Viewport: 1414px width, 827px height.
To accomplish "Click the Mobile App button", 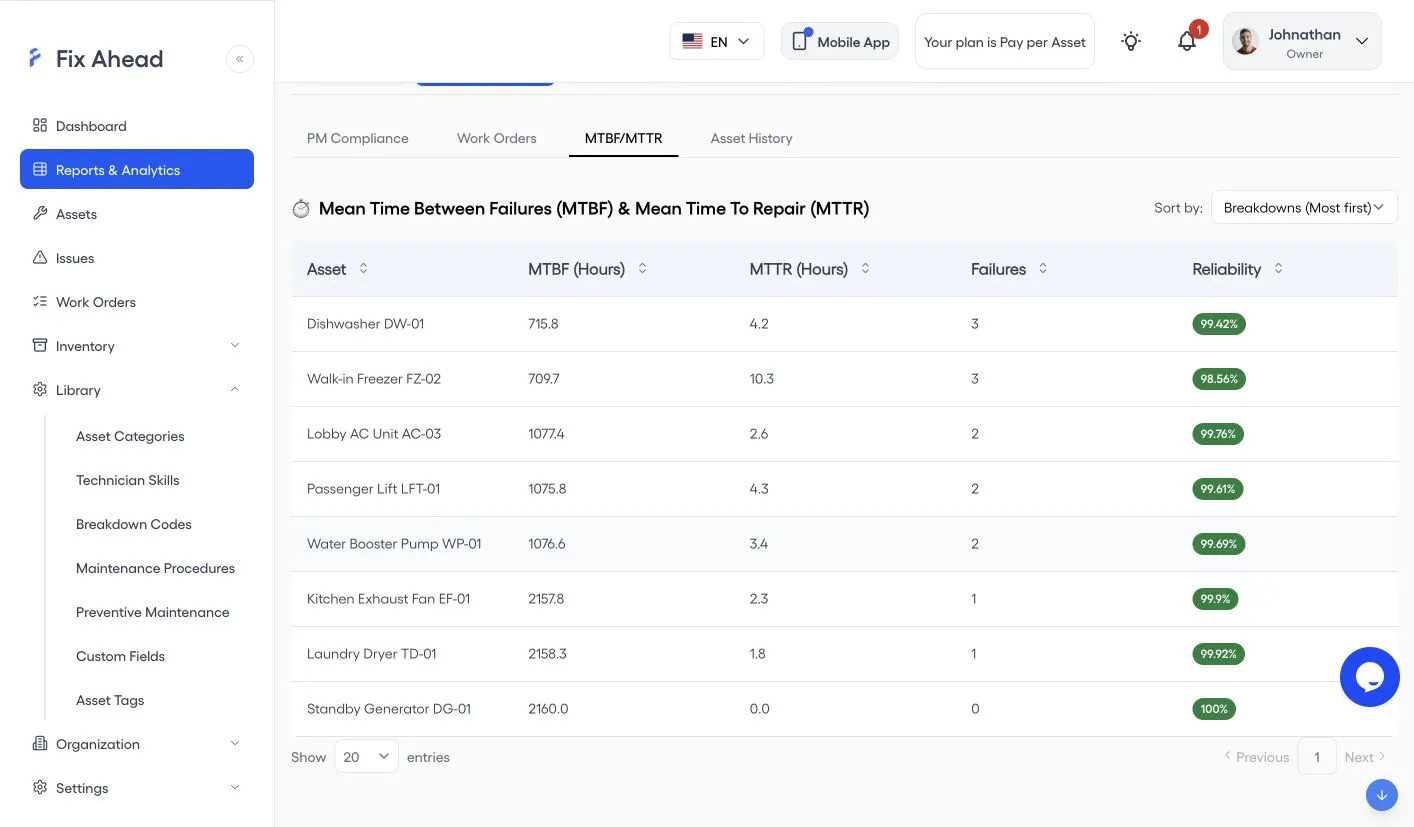I will coord(840,42).
